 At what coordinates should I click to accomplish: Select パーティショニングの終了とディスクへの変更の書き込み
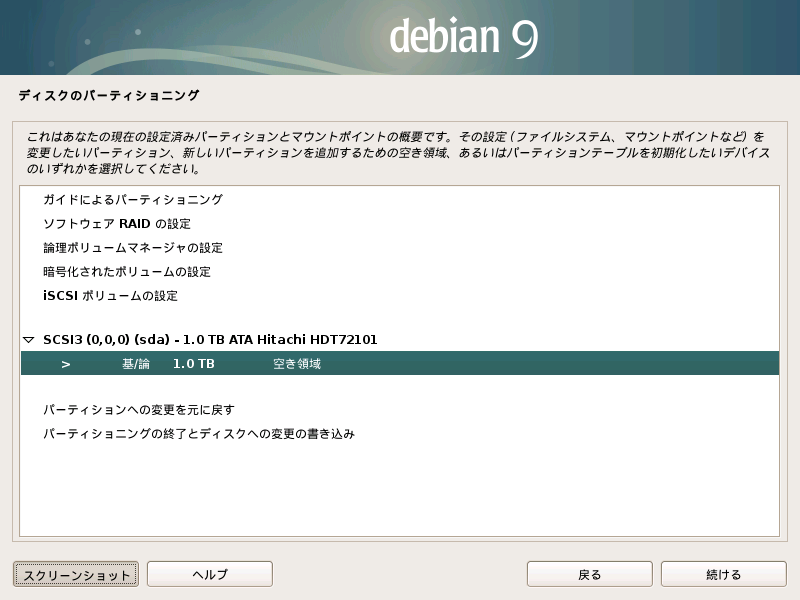coord(199,434)
